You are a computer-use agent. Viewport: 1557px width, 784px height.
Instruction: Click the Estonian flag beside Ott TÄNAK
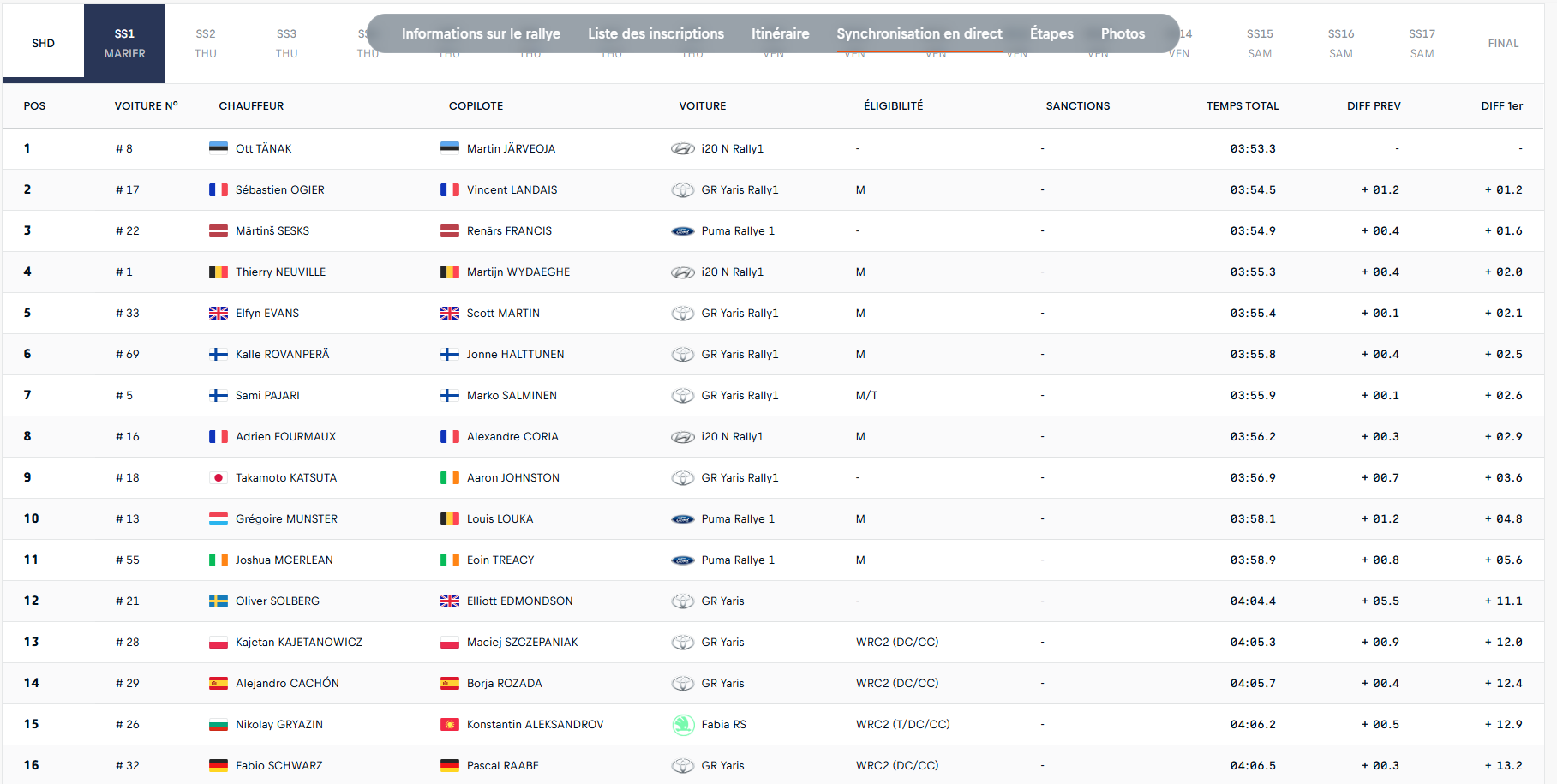point(219,148)
